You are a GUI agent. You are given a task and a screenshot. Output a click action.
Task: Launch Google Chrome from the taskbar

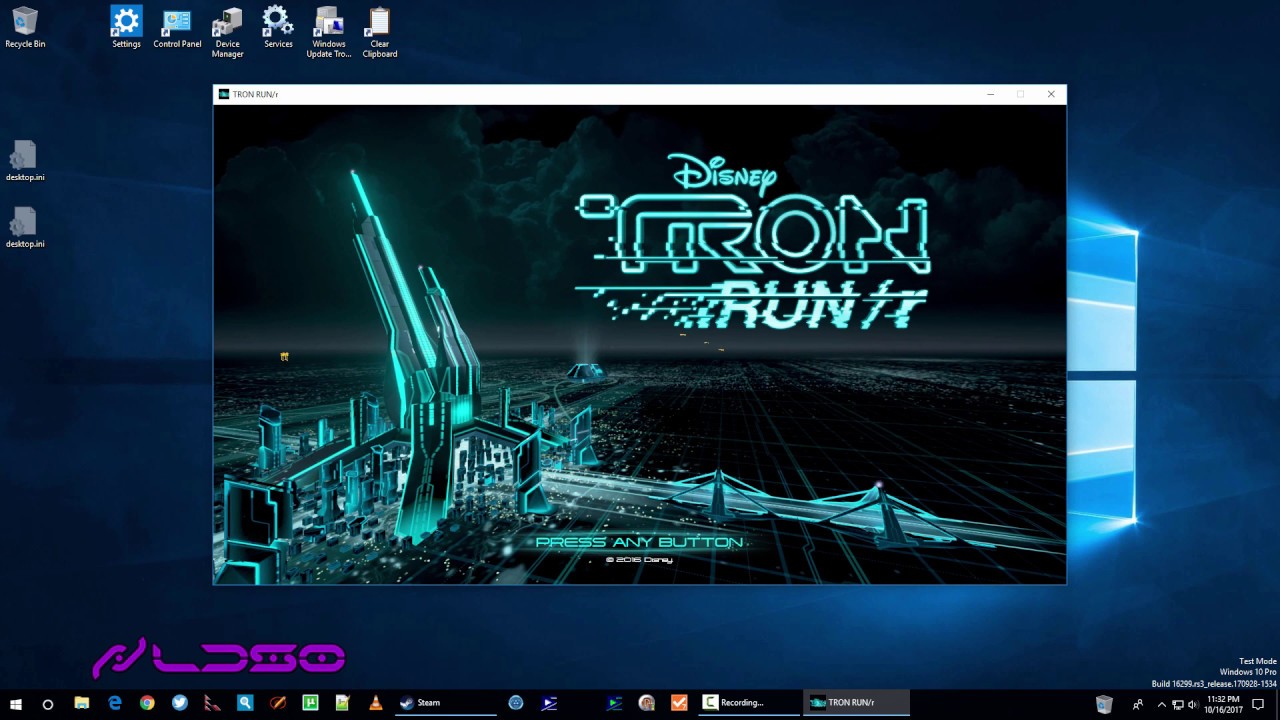147,703
